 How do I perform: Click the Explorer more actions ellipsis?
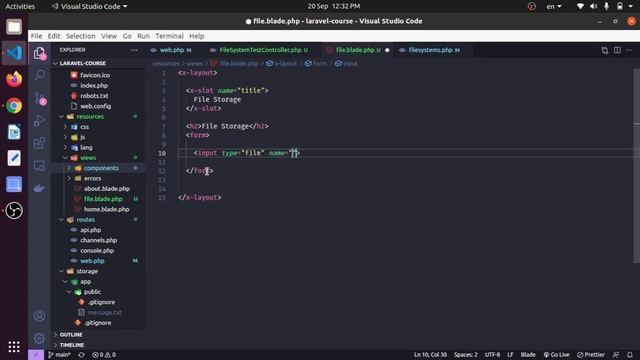(x=134, y=50)
